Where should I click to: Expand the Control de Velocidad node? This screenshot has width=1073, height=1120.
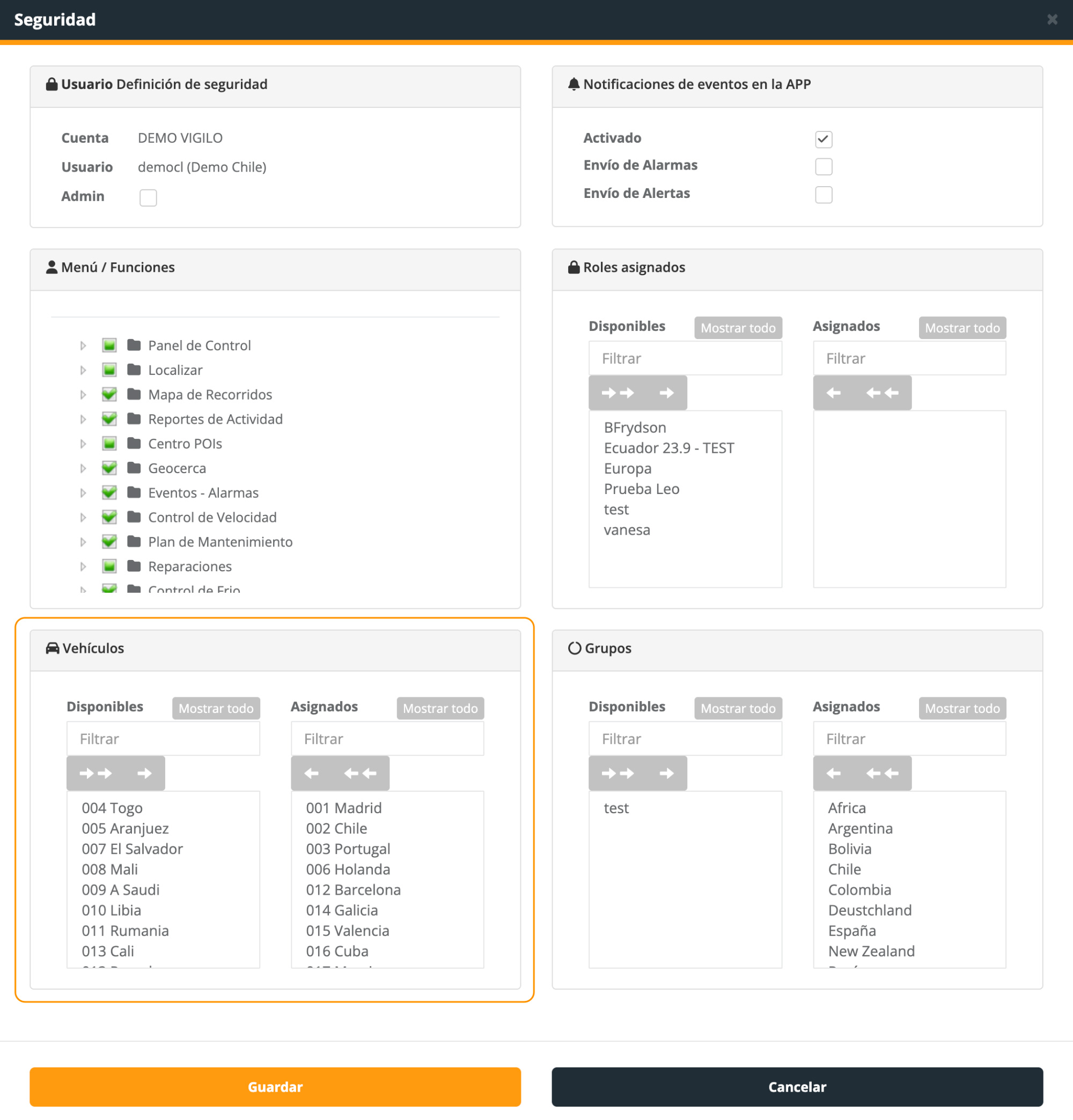[x=84, y=517]
